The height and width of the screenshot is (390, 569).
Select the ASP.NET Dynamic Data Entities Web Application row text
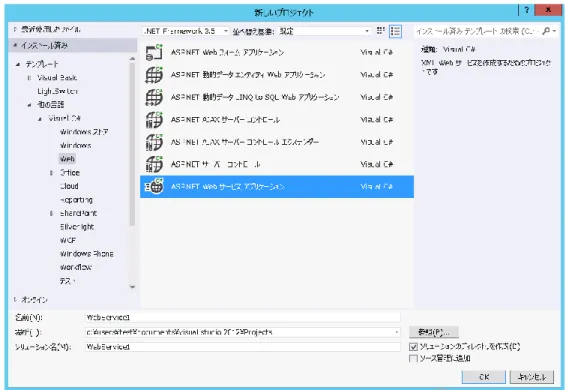tap(248, 75)
